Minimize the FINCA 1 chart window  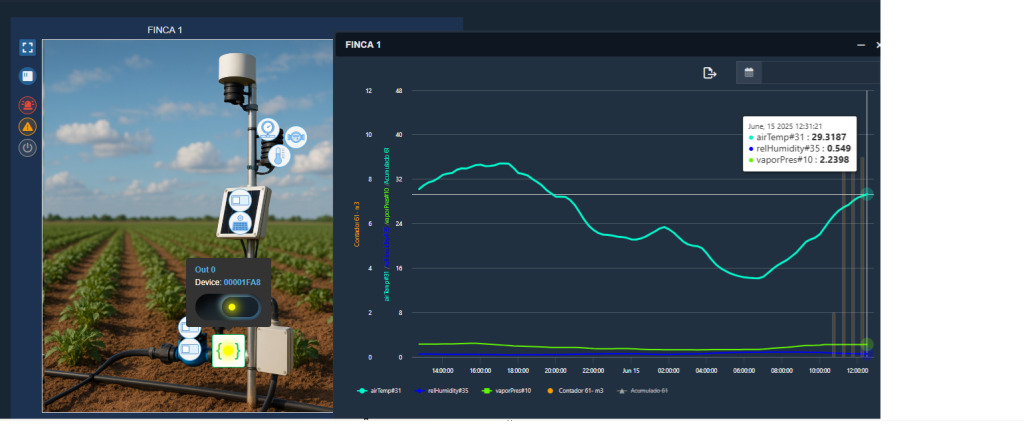(x=860, y=45)
